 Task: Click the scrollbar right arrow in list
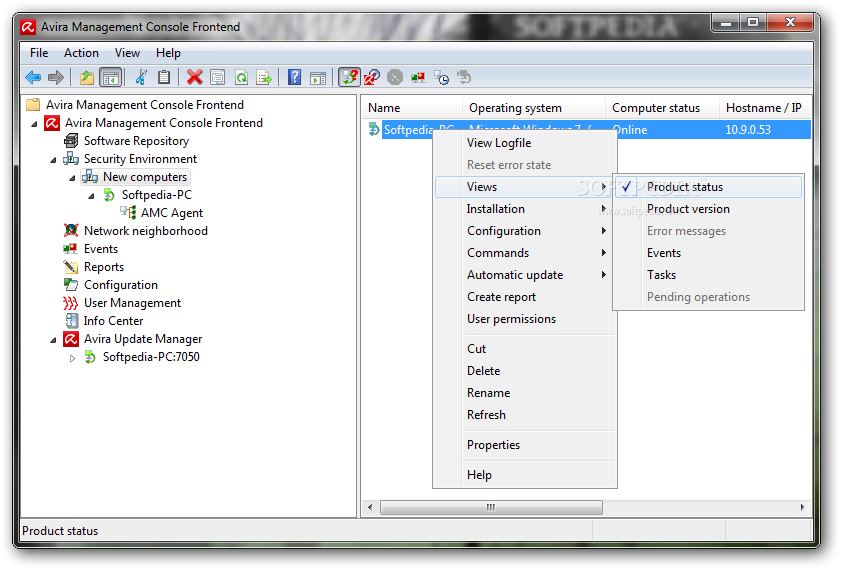802,507
